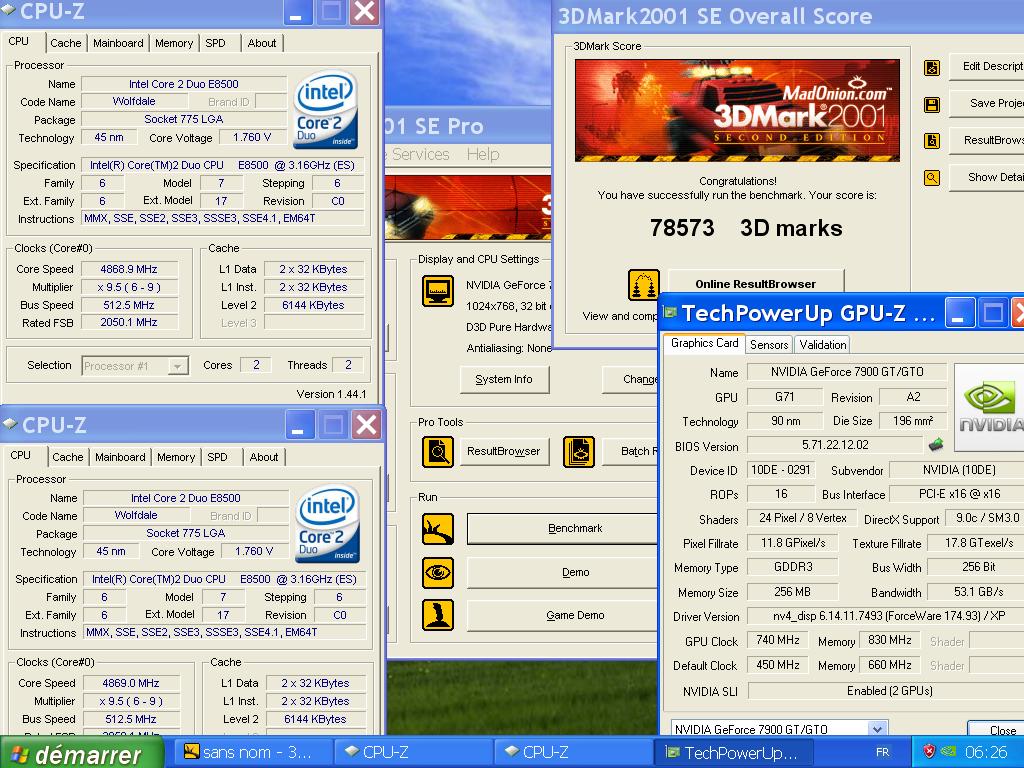
Task: Click the Pro Tools ResultBrowser magnifier icon
Action: click(x=438, y=451)
